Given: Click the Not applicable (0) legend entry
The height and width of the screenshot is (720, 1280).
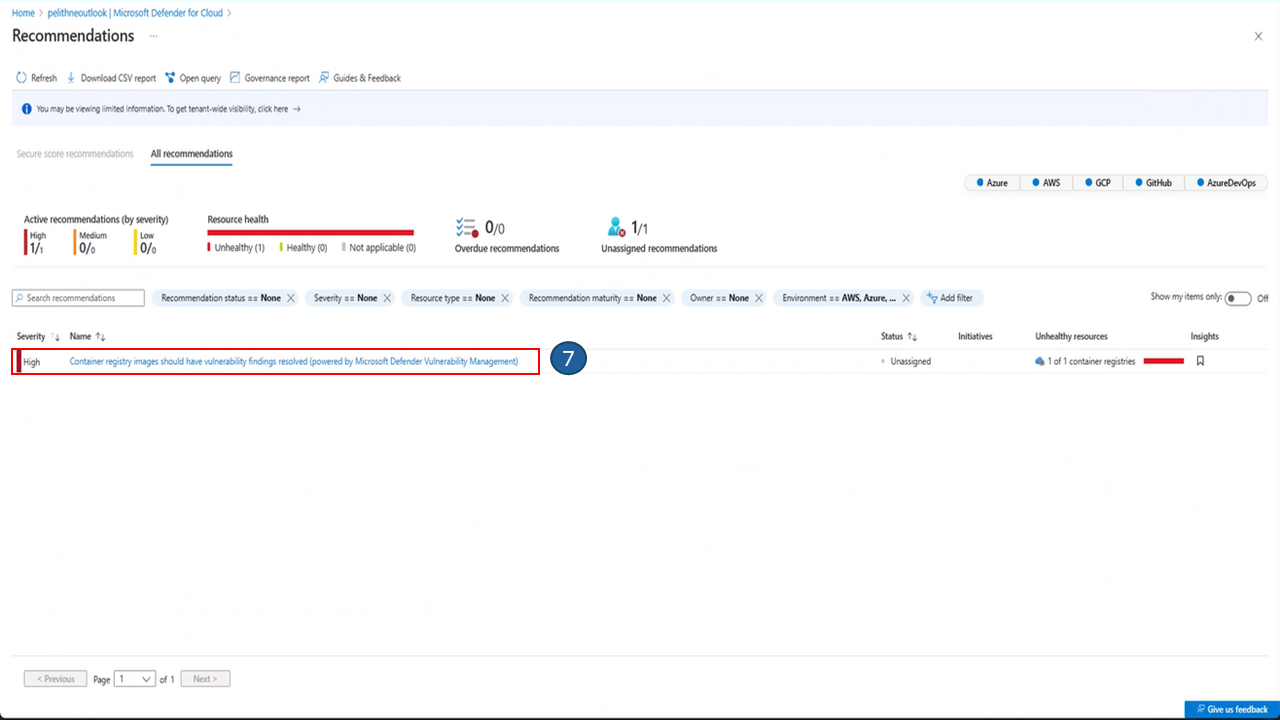Looking at the screenshot, I should pos(379,248).
